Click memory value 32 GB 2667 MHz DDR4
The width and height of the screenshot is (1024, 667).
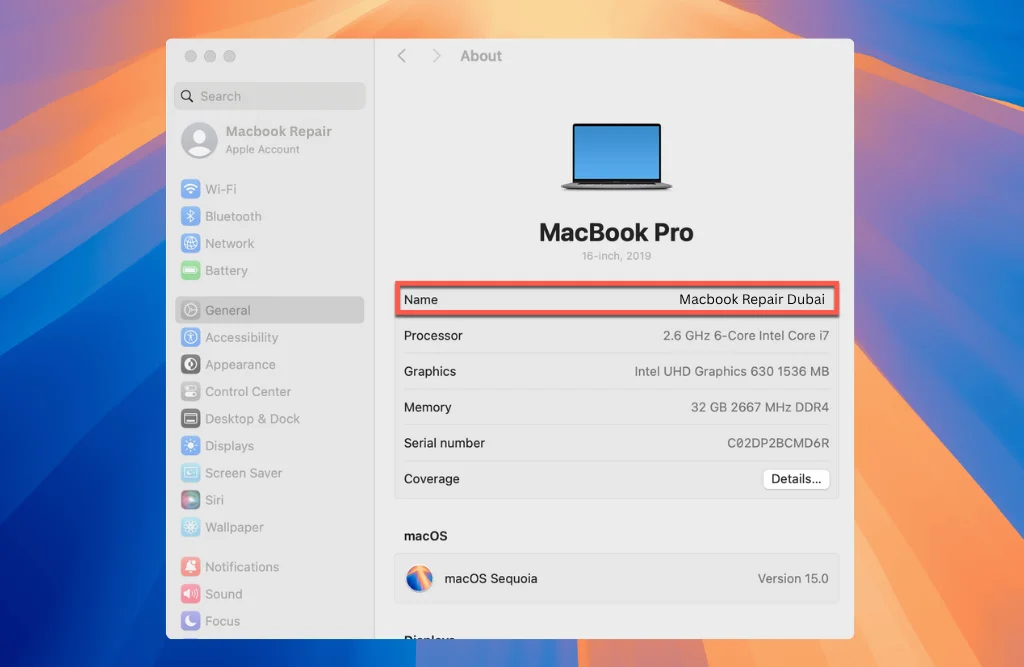tap(760, 407)
